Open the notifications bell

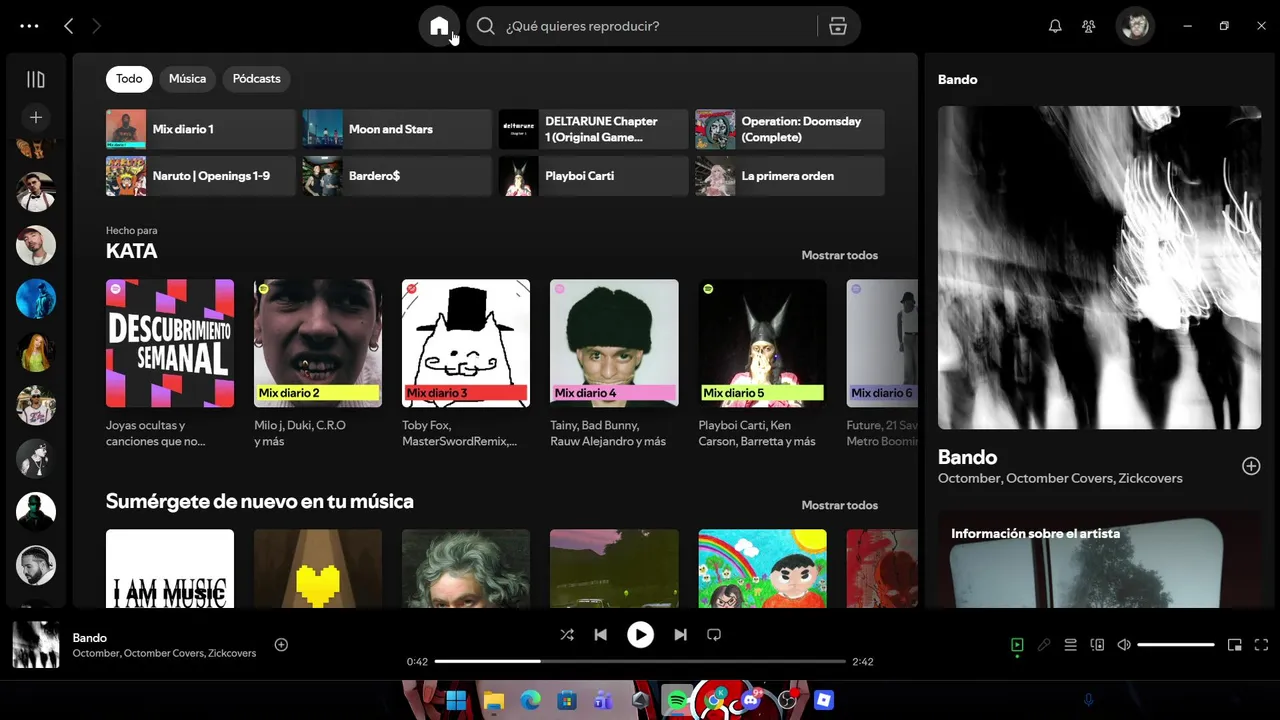(x=1055, y=27)
